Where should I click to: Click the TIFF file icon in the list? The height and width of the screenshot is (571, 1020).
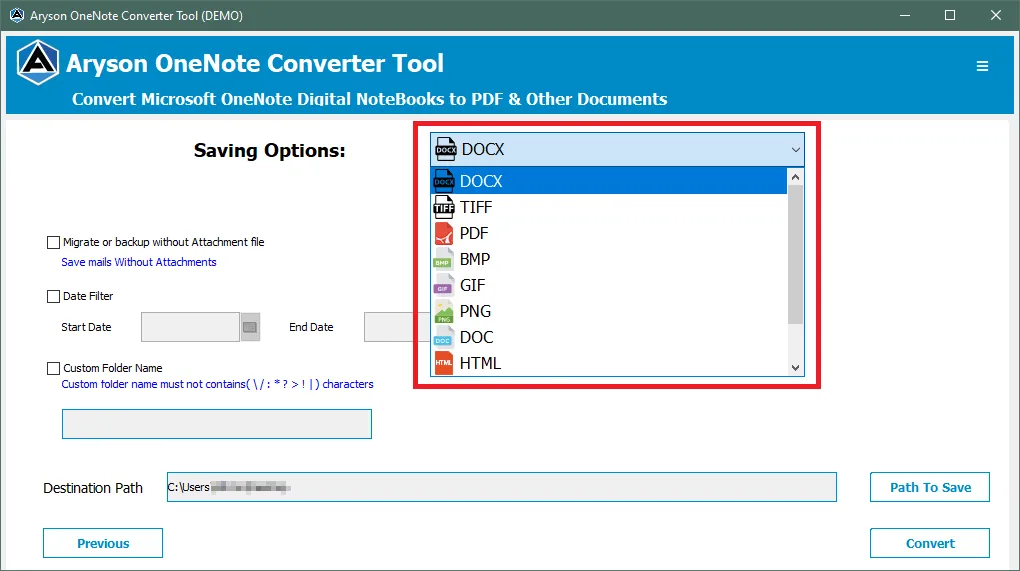444,207
